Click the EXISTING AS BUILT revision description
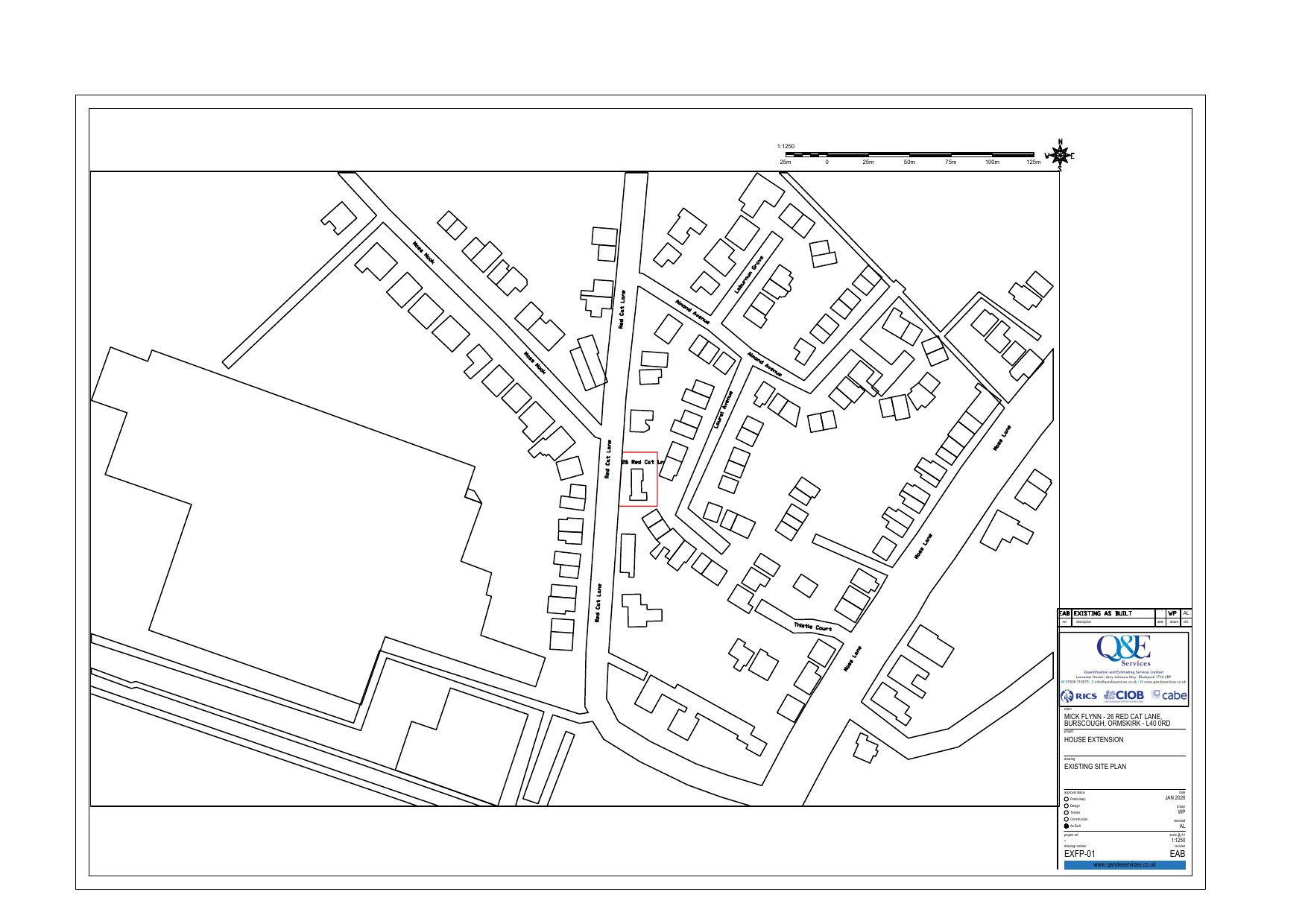This screenshot has height=924, width=1308. [1102, 613]
